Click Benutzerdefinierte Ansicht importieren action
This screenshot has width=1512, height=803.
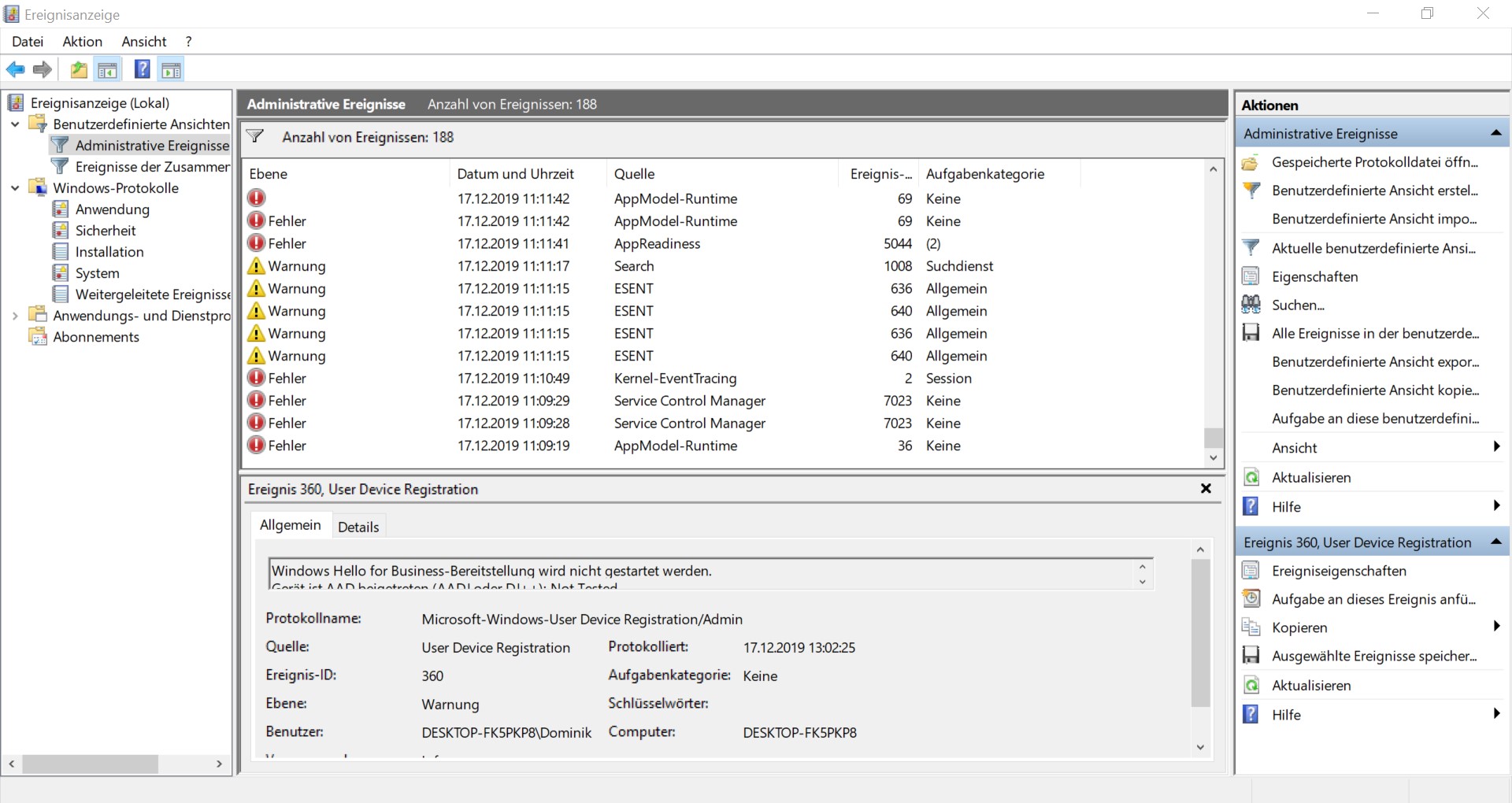pos(1374,219)
